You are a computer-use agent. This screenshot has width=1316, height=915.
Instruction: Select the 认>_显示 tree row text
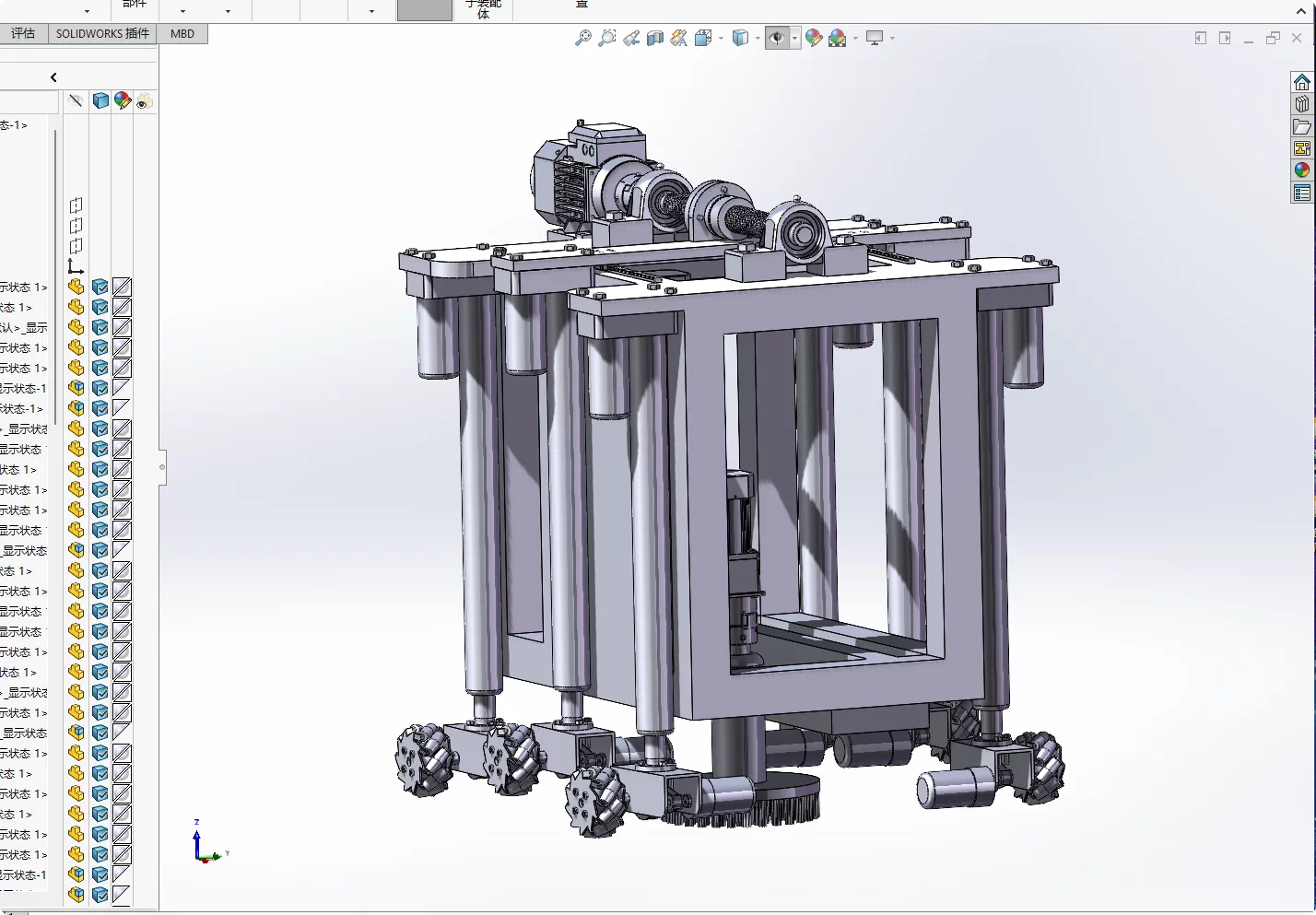point(23,327)
